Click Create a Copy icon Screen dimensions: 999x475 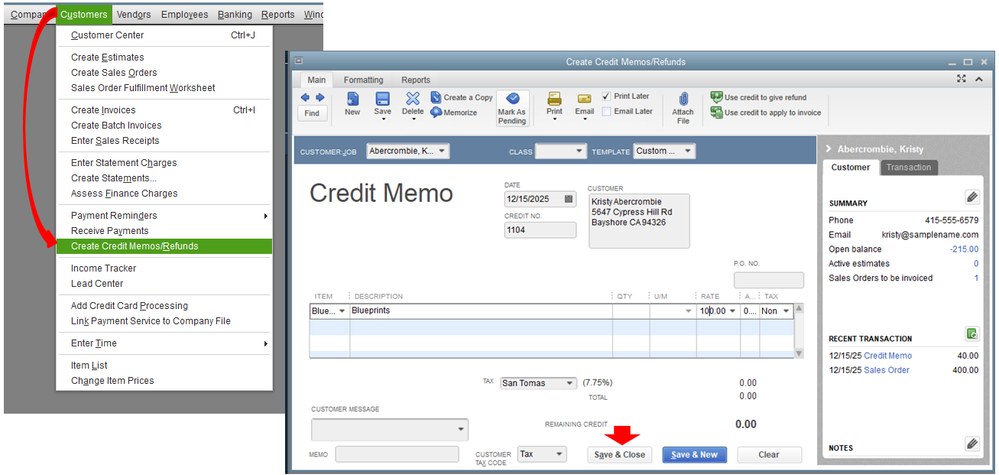pyautogui.click(x=436, y=97)
